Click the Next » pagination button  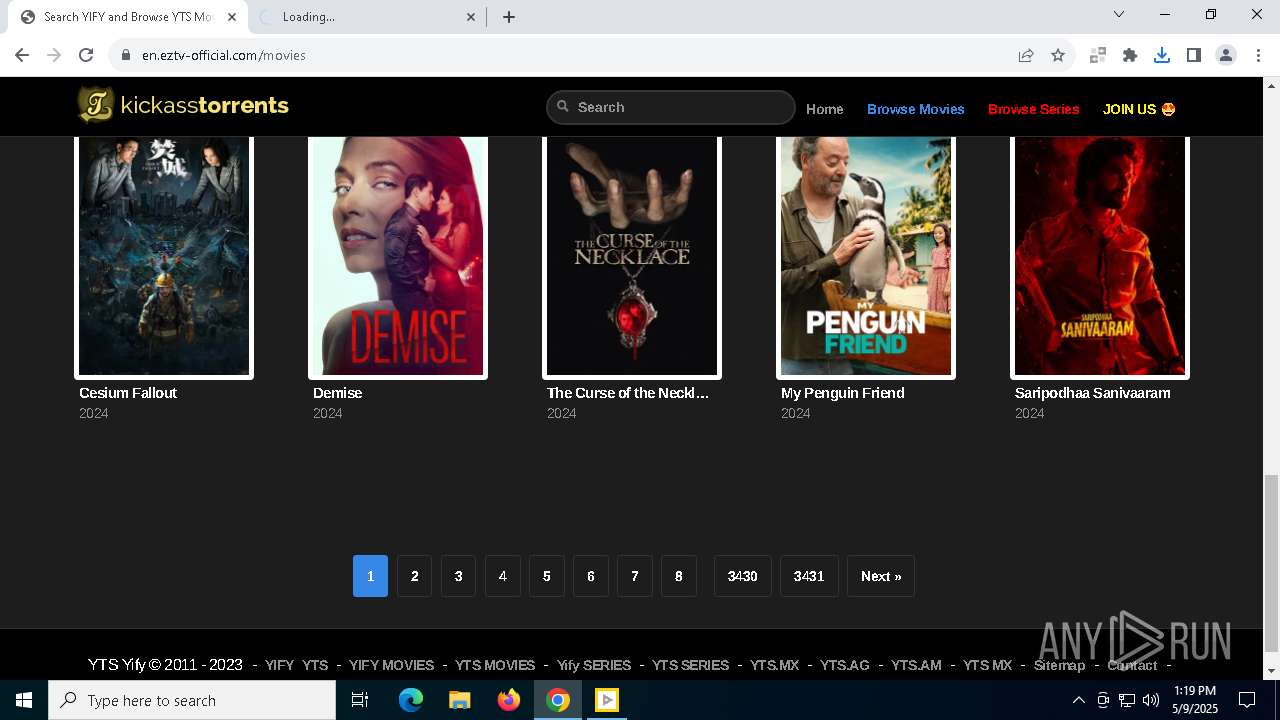click(x=881, y=576)
